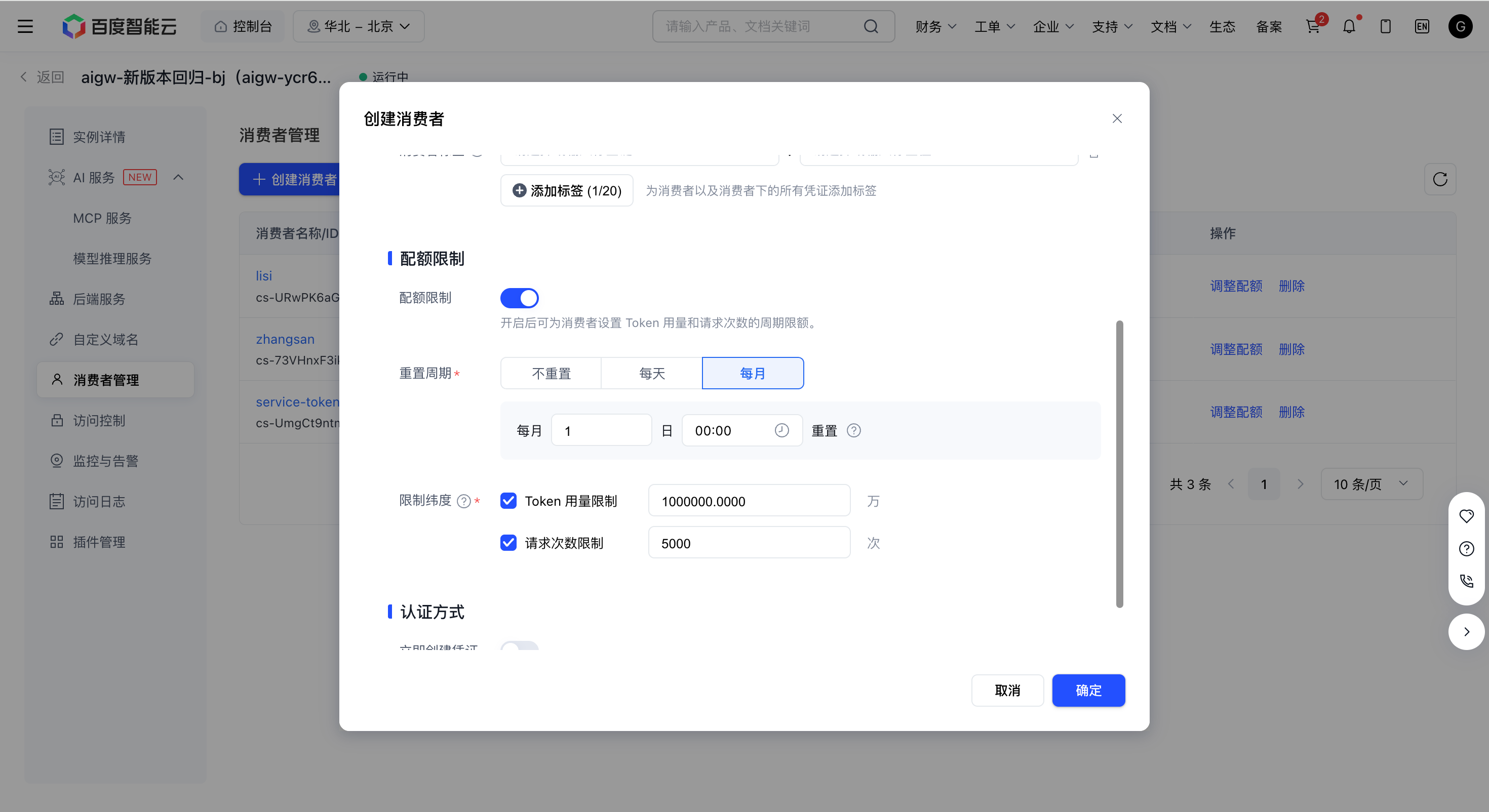The height and width of the screenshot is (812, 1489).
Task: Click the monthly reset day input
Action: 601,431
